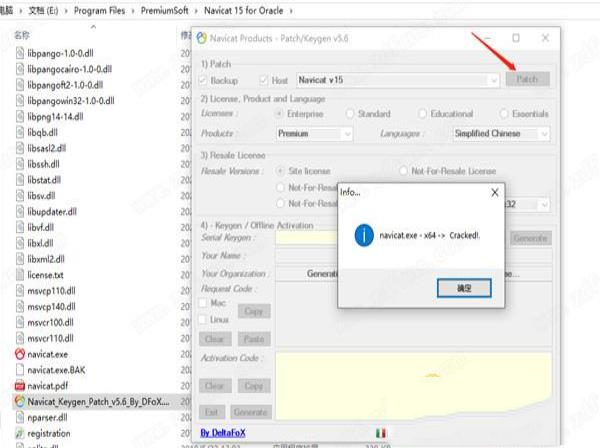Open the By DeltaFoX link
This screenshot has width=600, height=448.
click(223, 433)
